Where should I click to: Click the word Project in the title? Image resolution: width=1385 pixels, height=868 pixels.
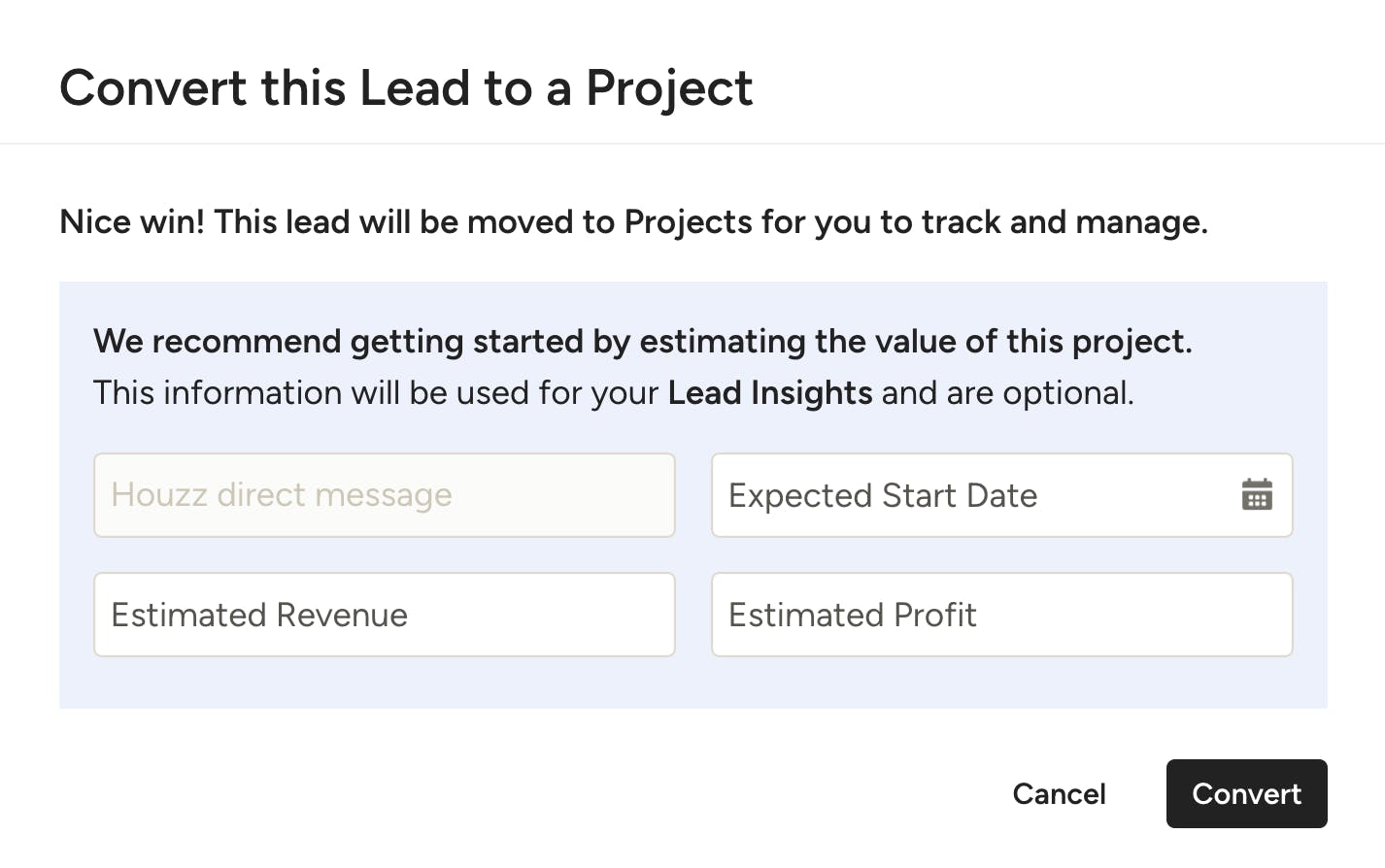[x=668, y=88]
